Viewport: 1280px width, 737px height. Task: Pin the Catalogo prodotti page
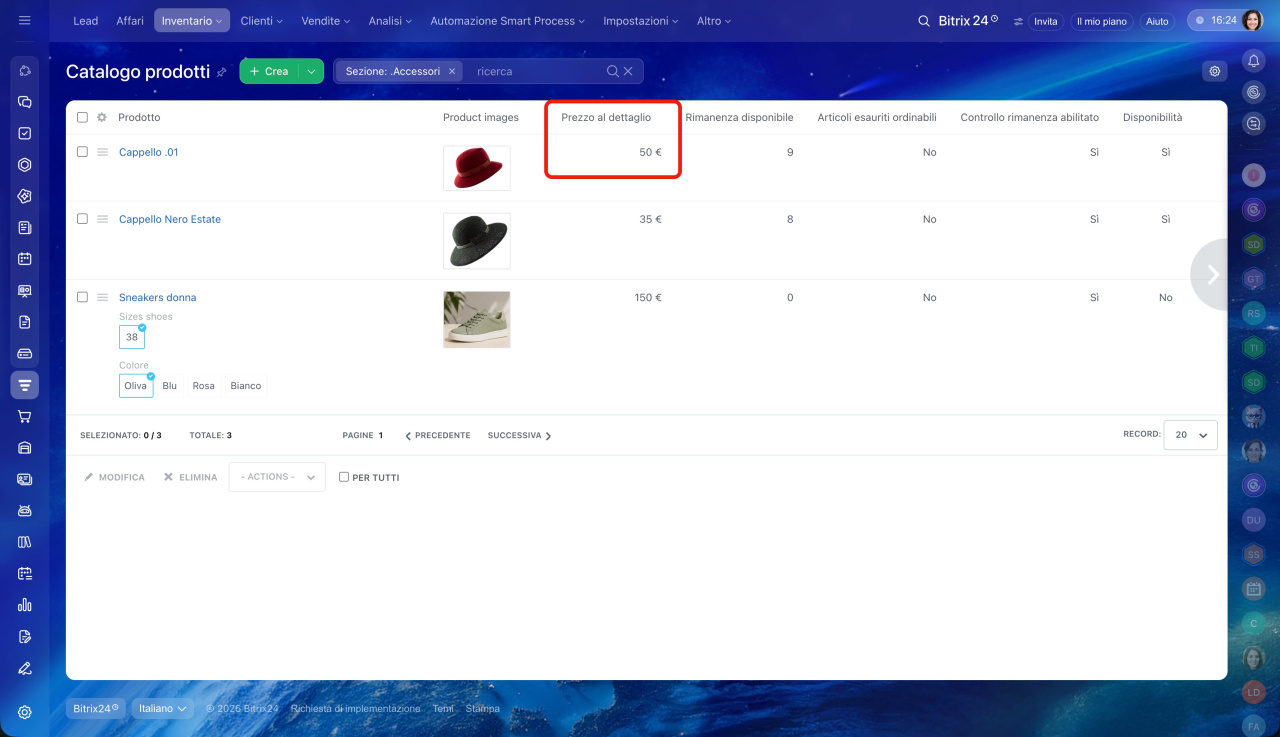tap(222, 72)
